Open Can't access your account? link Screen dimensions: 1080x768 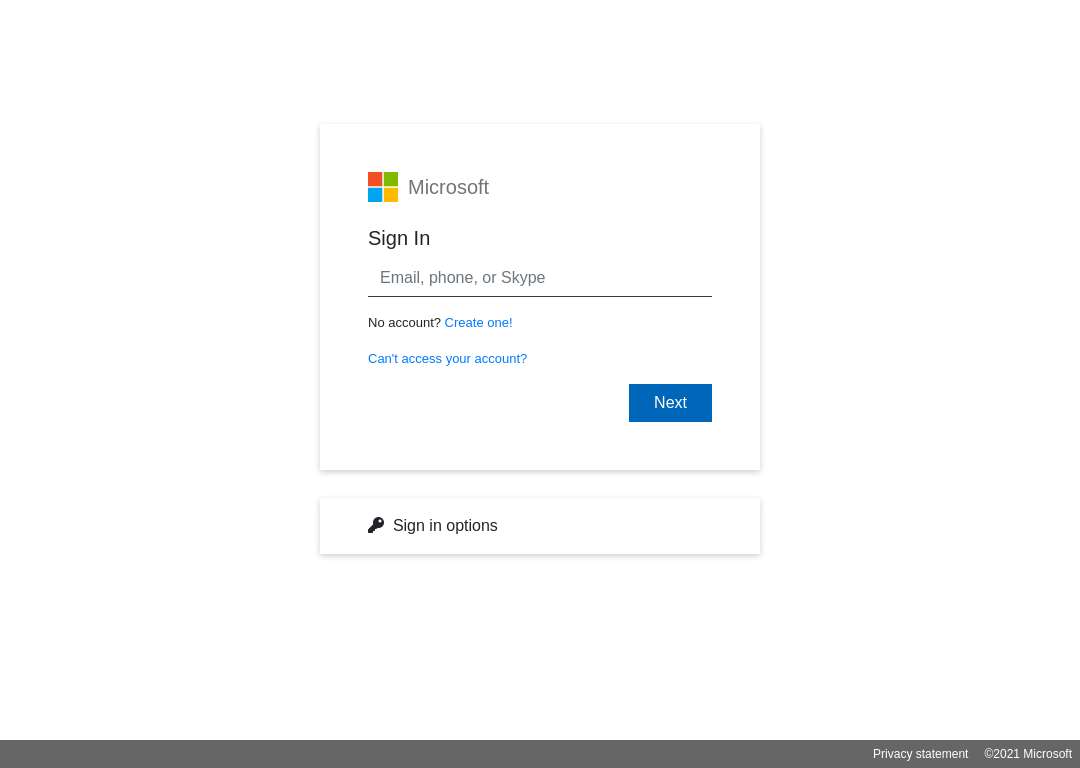click(x=447, y=359)
